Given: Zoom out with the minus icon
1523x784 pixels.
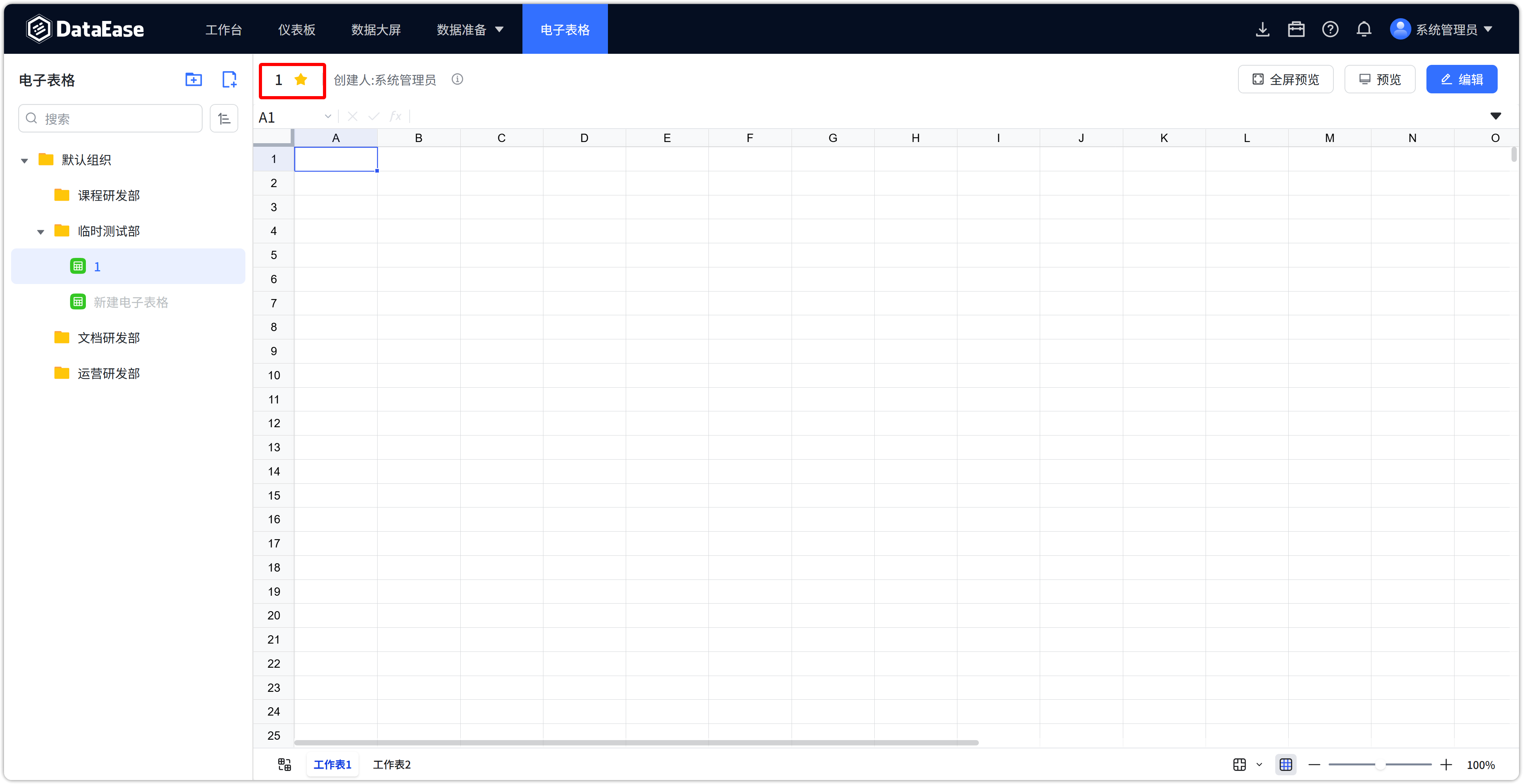Looking at the screenshot, I should pos(1314,765).
